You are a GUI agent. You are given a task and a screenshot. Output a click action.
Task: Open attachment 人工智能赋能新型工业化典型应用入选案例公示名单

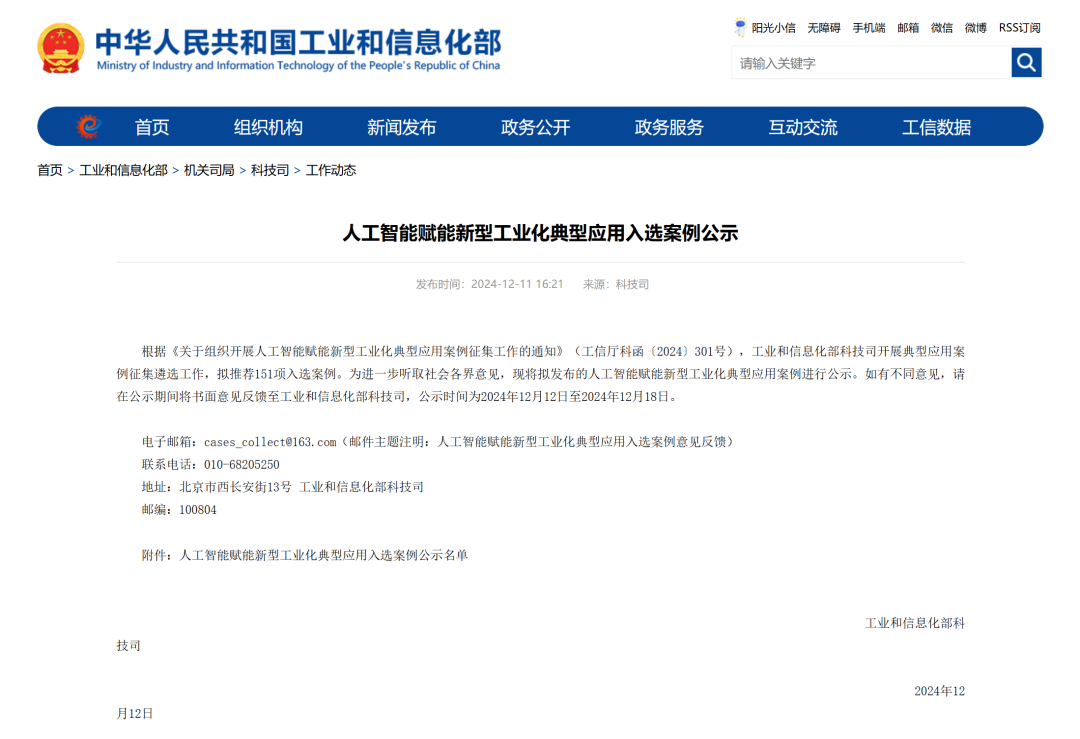(x=324, y=555)
